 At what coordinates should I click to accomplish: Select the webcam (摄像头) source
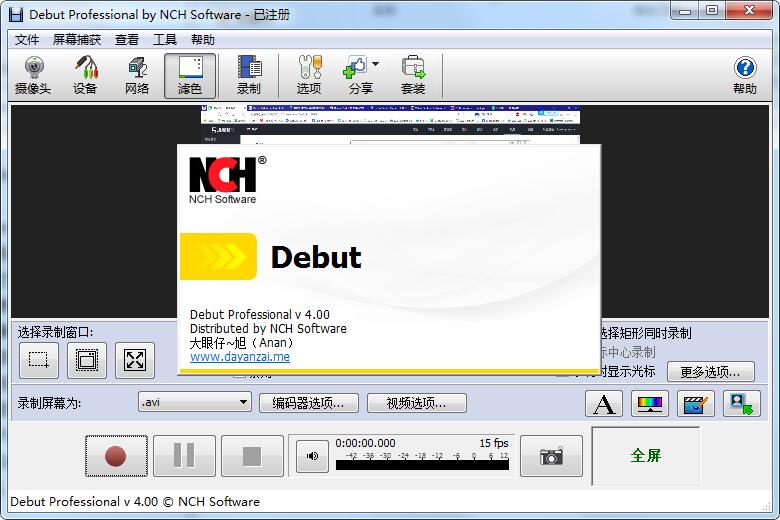(x=33, y=76)
